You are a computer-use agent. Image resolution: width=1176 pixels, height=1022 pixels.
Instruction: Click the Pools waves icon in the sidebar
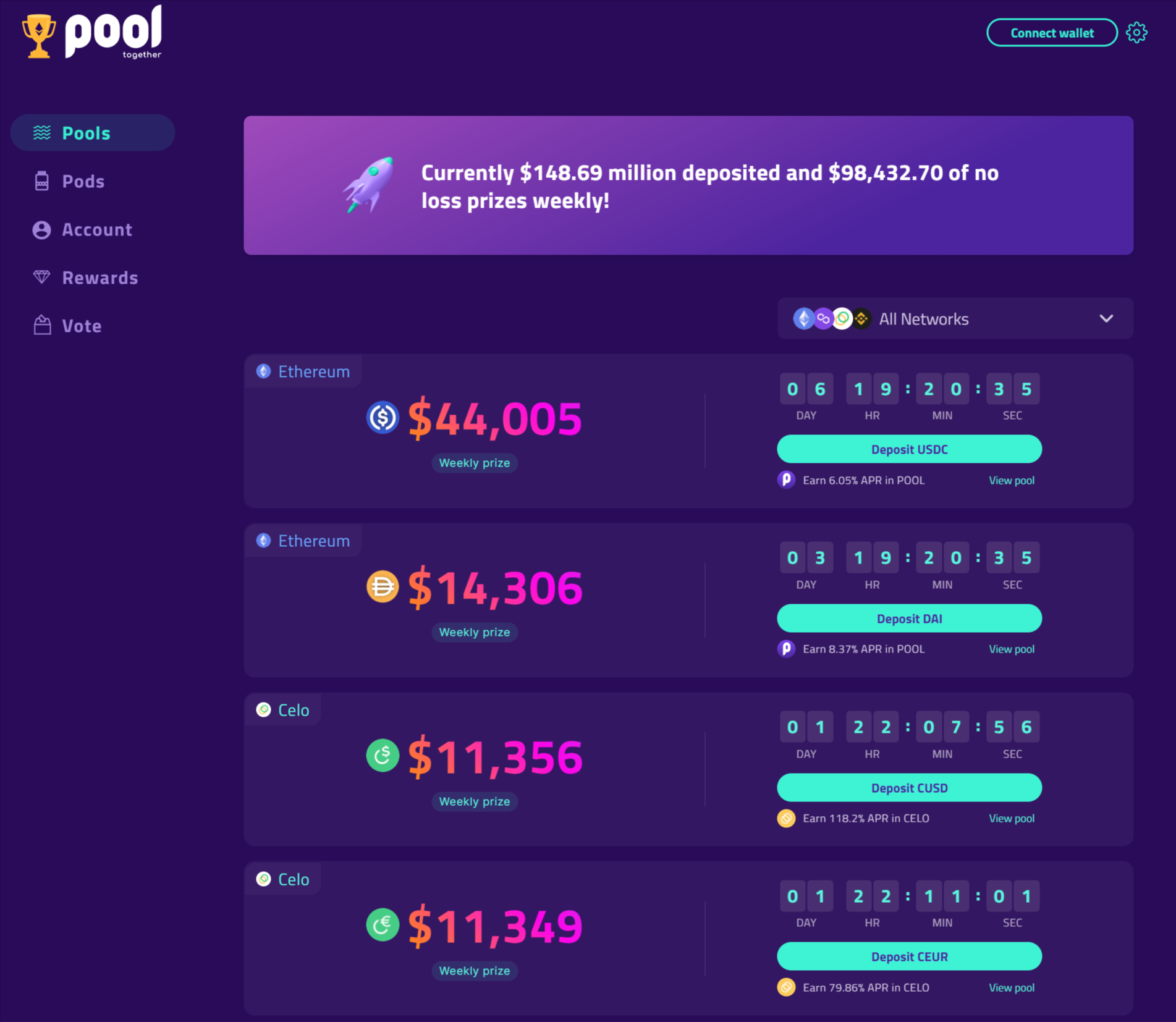tap(42, 132)
